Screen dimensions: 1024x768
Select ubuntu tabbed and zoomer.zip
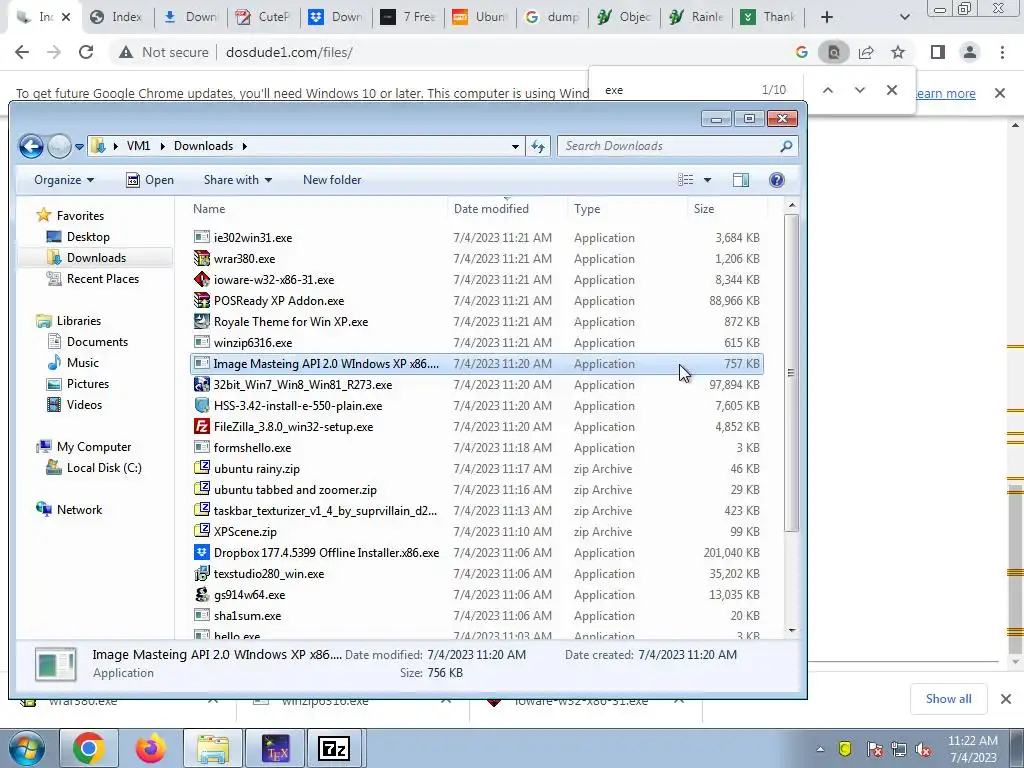(x=295, y=490)
